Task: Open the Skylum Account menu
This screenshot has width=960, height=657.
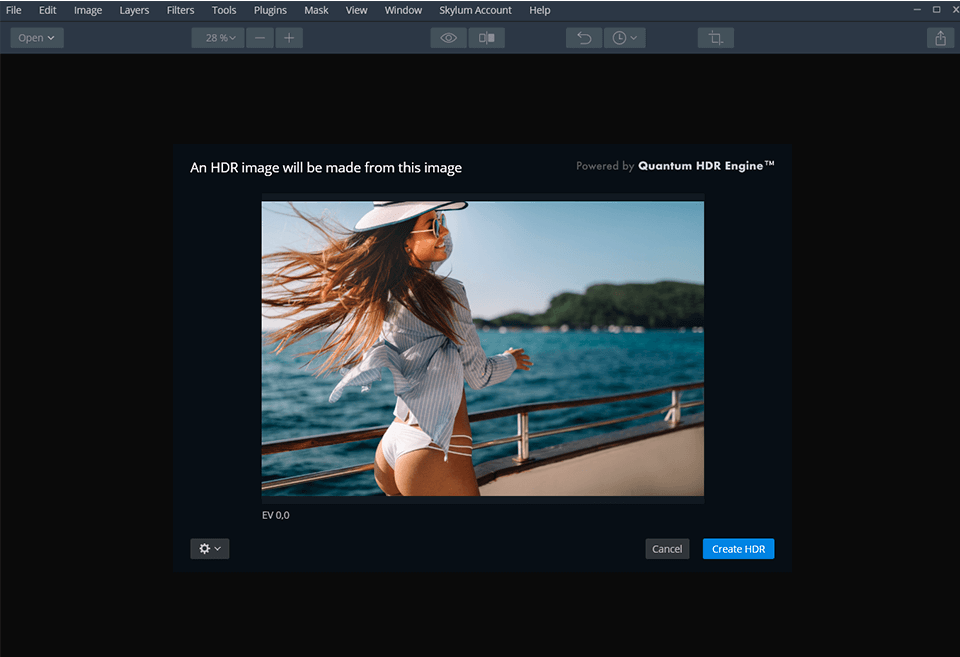Action: click(x=475, y=10)
